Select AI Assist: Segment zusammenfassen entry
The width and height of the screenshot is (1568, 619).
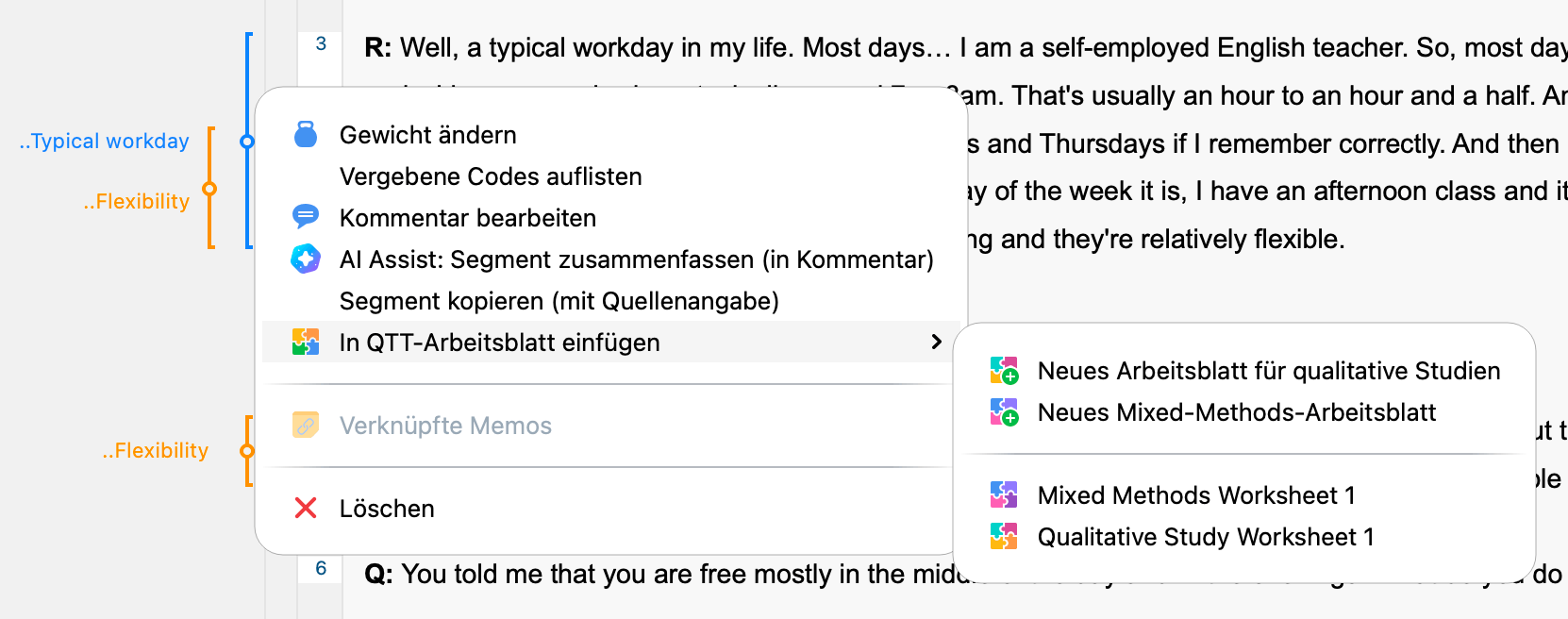636,259
